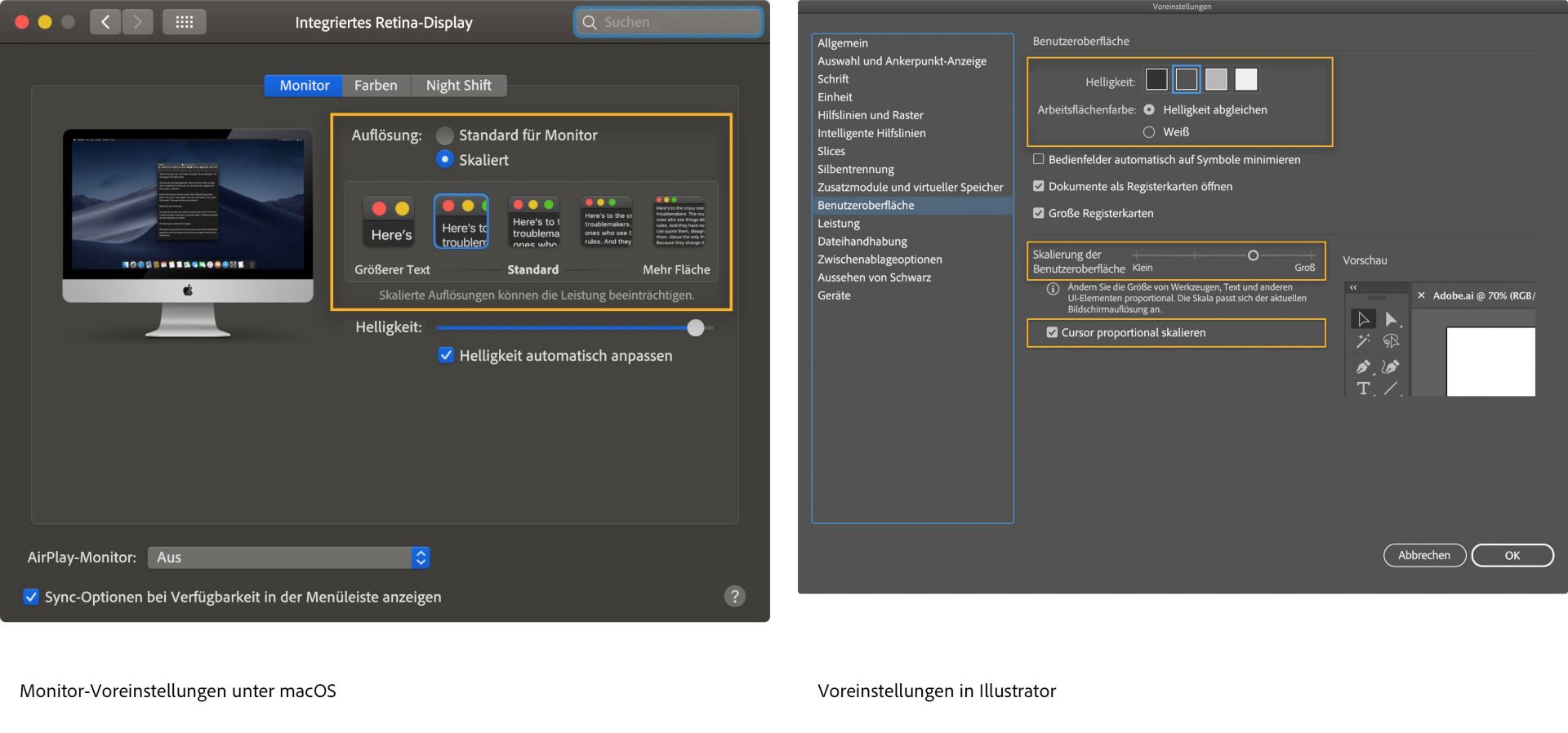Choose the Mehr Fläche scaling thumbnail
This screenshot has width=1568, height=733.
679,222
